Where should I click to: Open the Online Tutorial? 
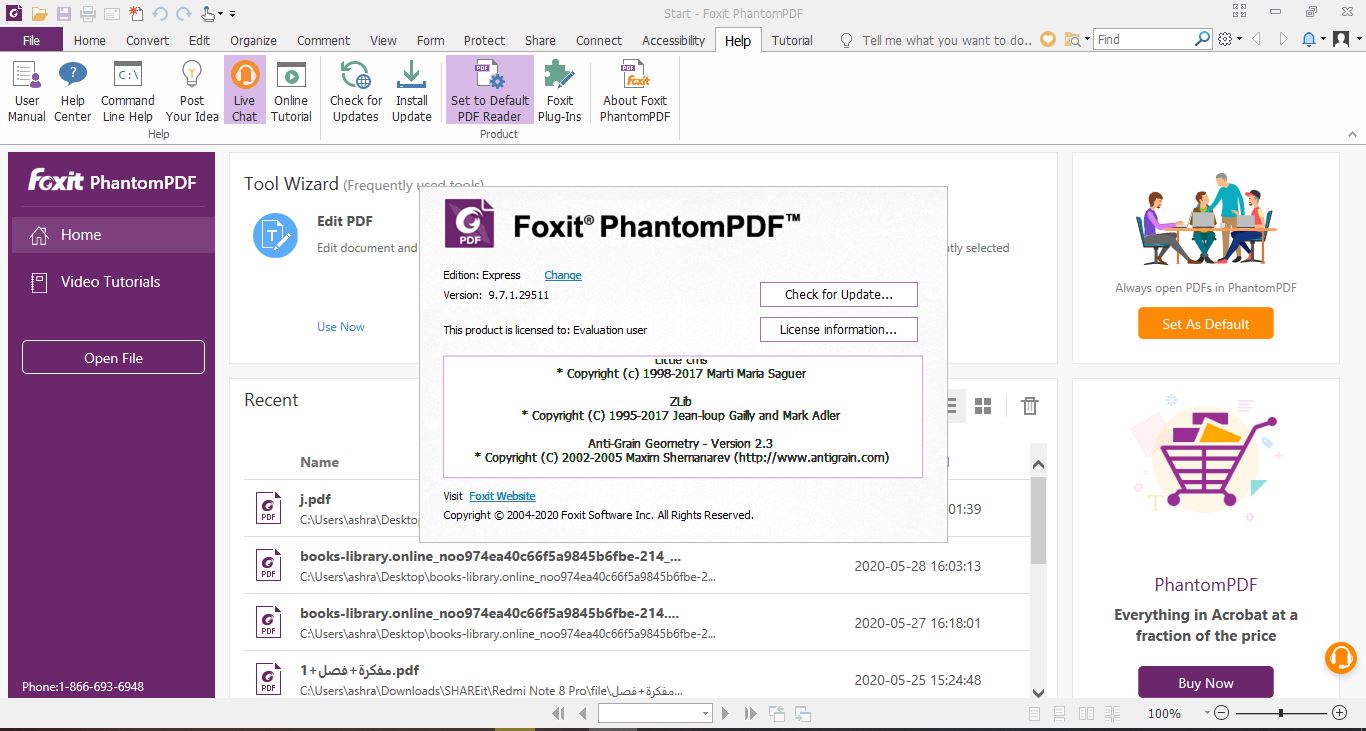pyautogui.click(x=291, y=90)
